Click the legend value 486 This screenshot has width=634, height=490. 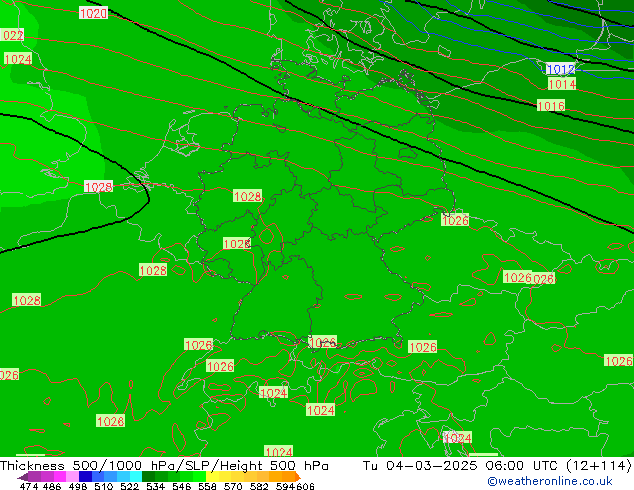click(x=51, y=486)
